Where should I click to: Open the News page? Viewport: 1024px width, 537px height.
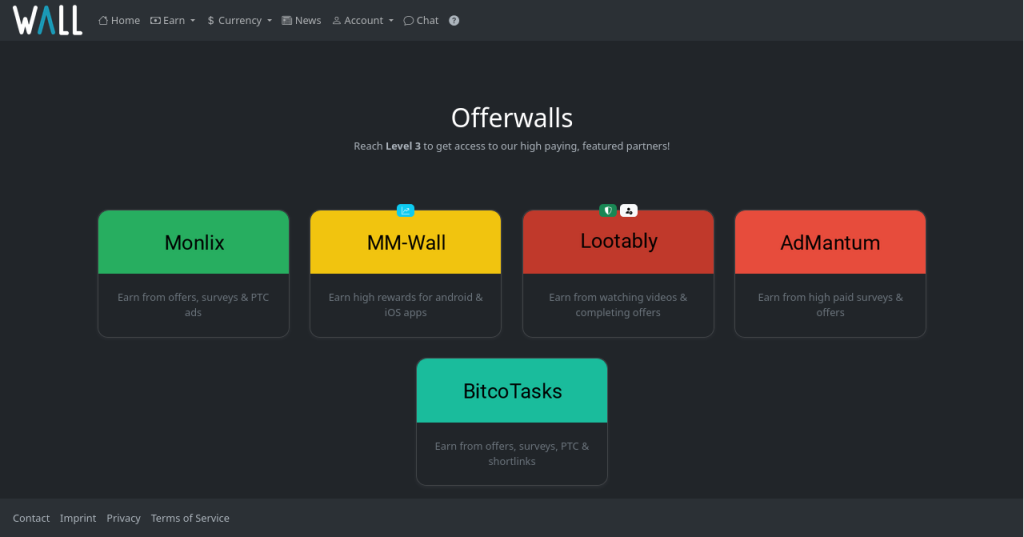tap(301, 20)
